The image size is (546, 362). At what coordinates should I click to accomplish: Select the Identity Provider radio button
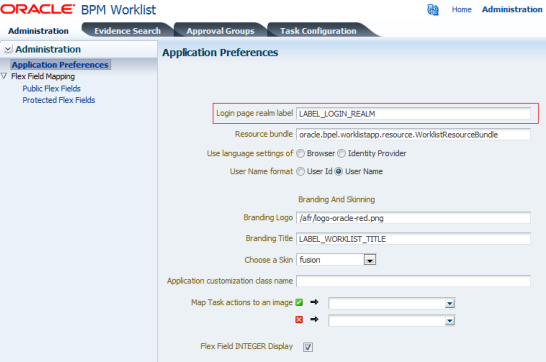point(342,154)
